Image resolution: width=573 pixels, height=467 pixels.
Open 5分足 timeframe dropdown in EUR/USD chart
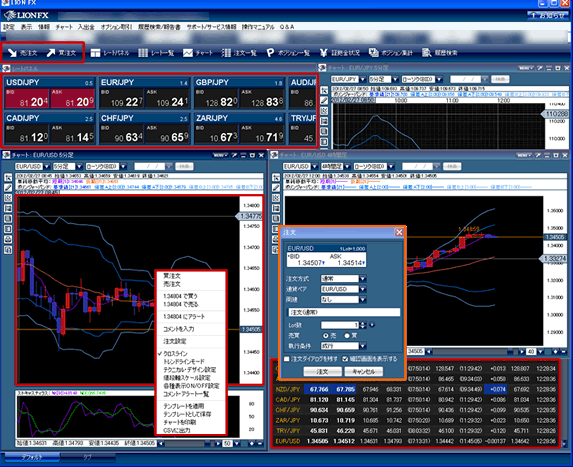tap(79, 167)
